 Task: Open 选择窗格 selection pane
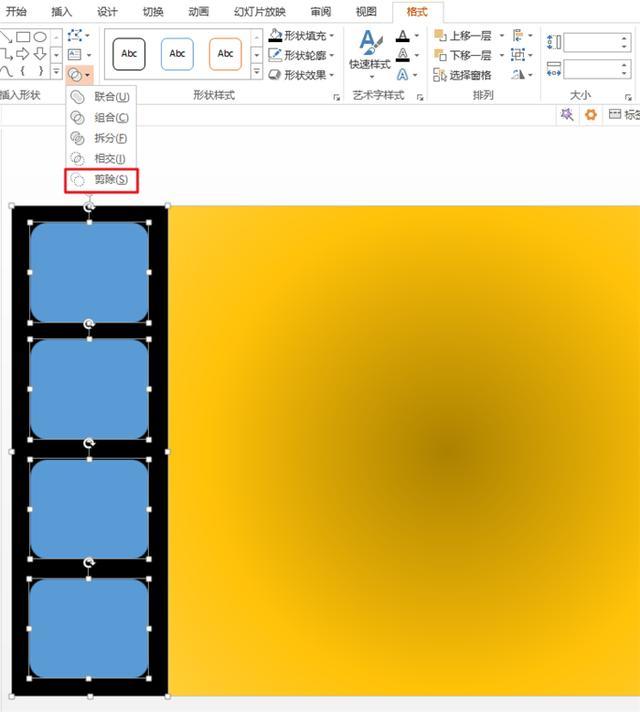coord(463,74)
